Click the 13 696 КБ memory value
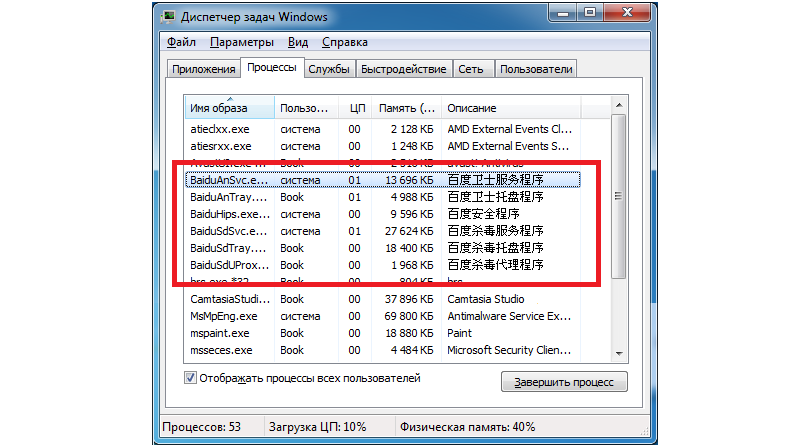800x447 pixels. pos(409,180)
